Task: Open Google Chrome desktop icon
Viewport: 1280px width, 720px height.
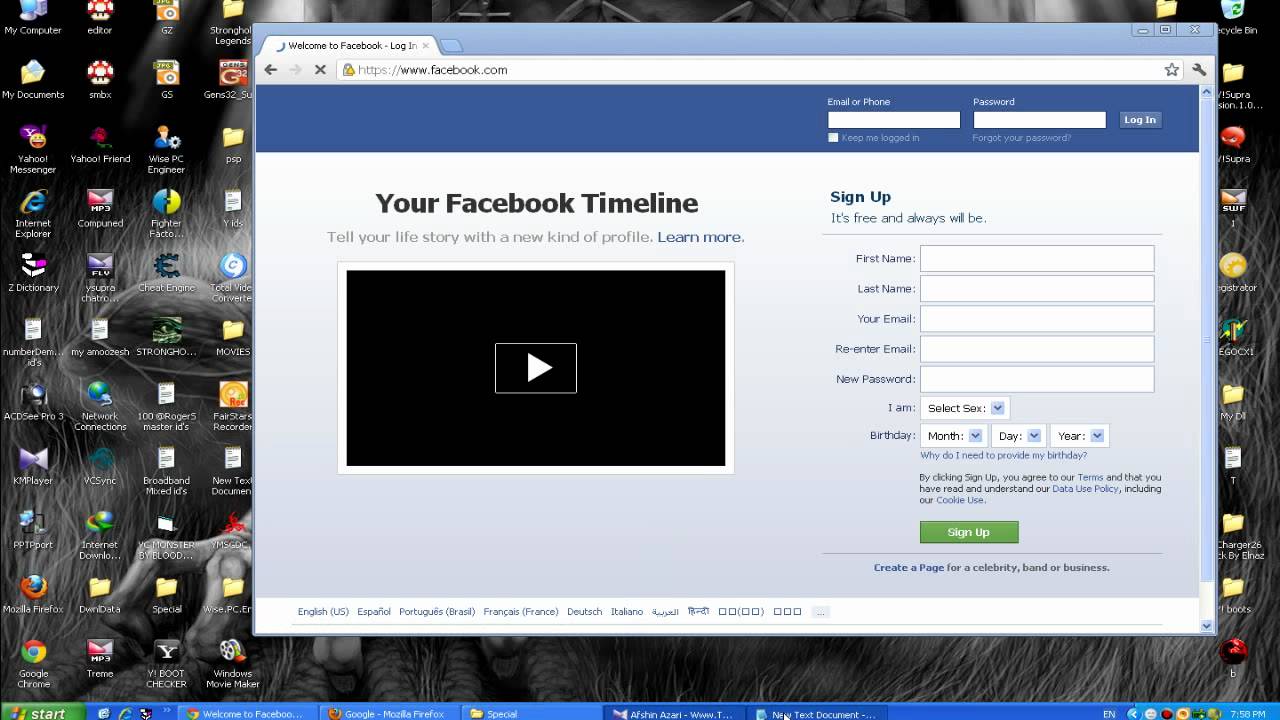Action: pyautogui.click(x=33, y=664)
